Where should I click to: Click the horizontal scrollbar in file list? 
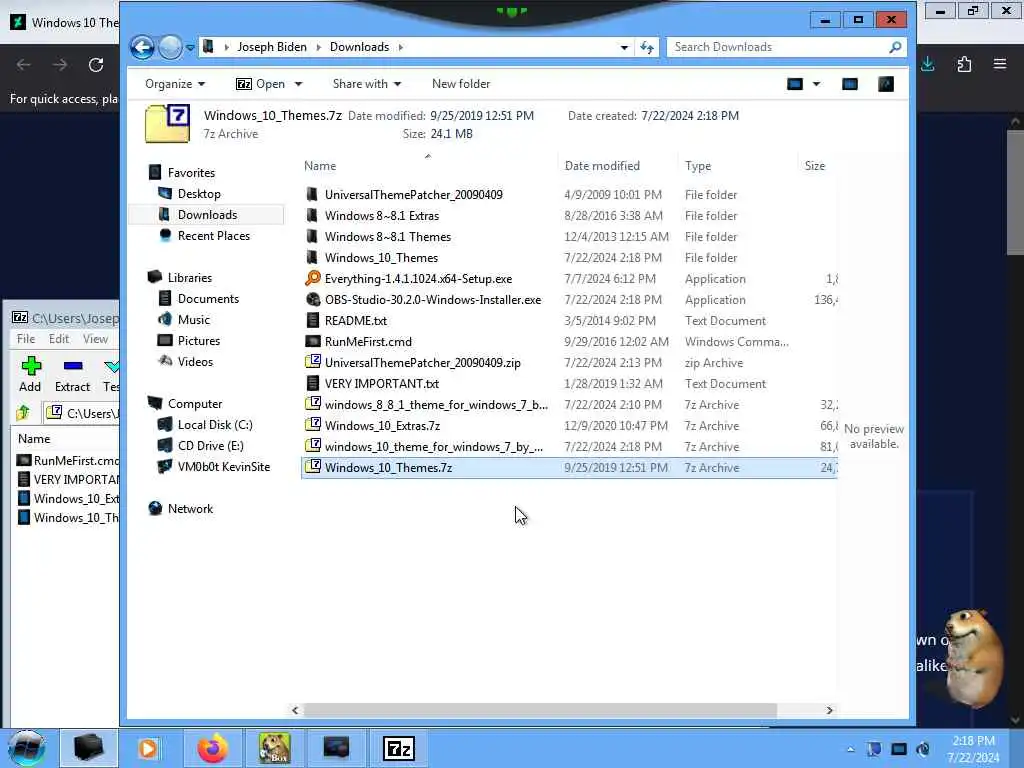coord(540,710)
